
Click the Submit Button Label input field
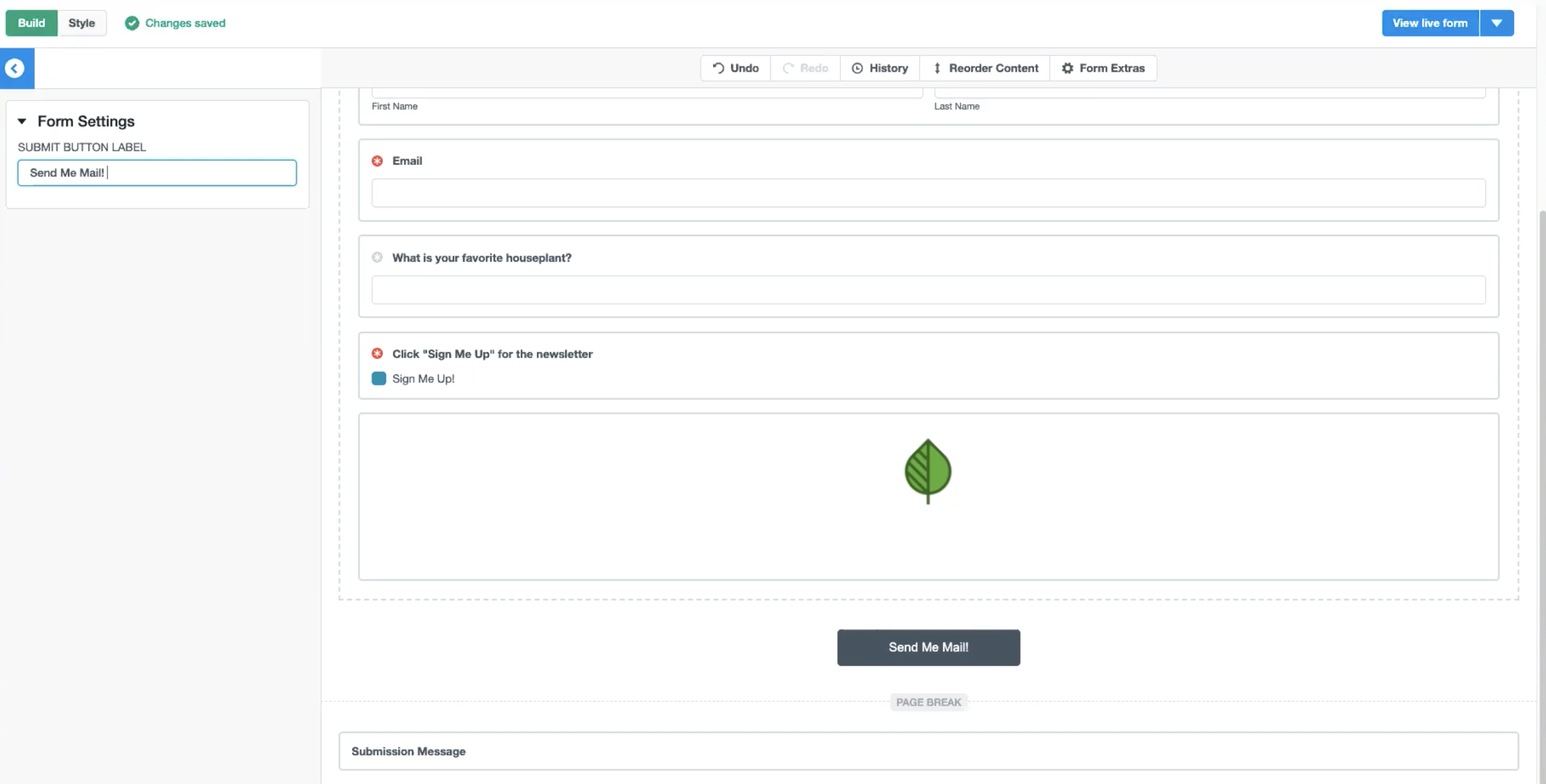coord(157,173)
